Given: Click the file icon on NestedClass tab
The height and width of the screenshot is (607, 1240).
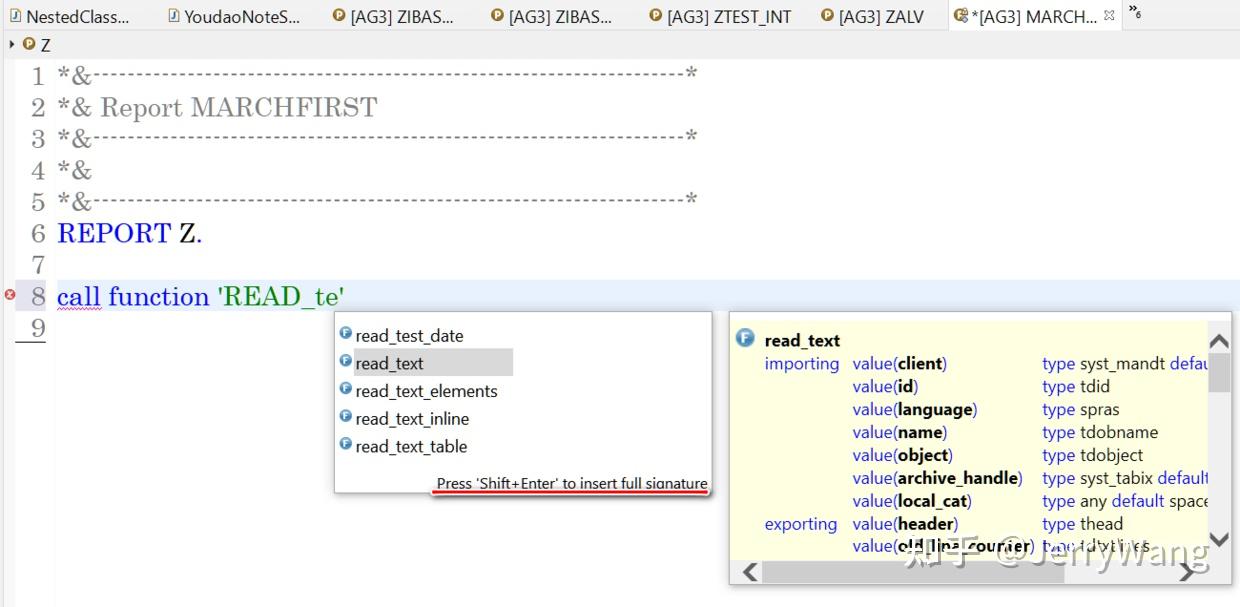Looking at the screenshot, I should [14, 16].
